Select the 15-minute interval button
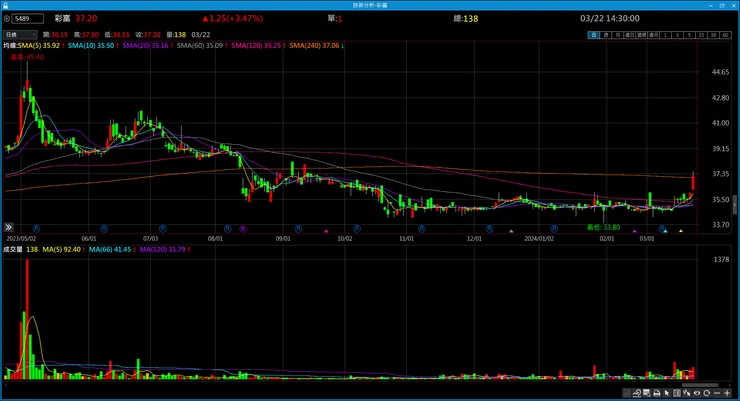 coord(701,35)
